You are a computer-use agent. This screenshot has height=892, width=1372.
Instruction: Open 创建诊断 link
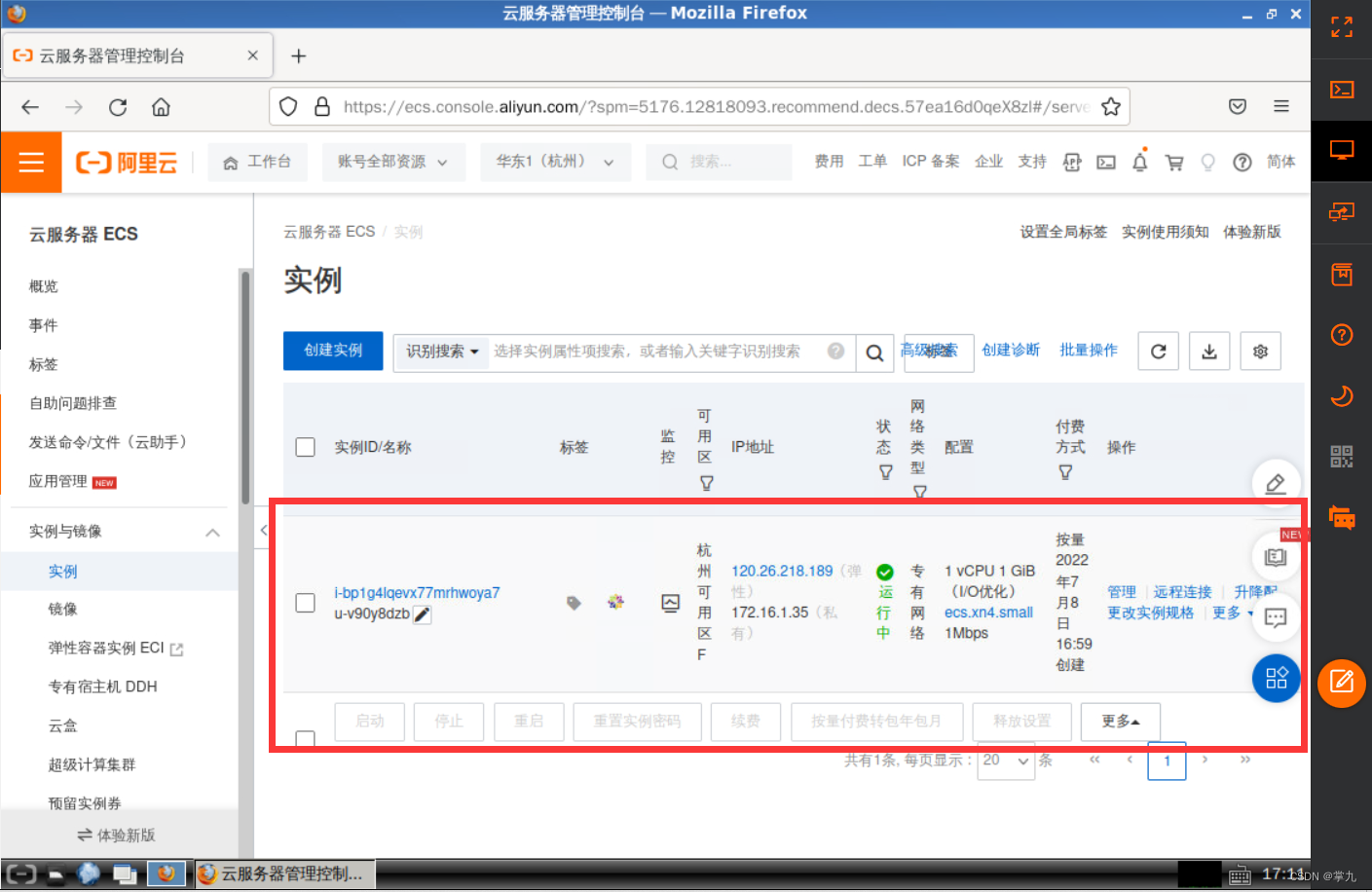pos(1011,350)
